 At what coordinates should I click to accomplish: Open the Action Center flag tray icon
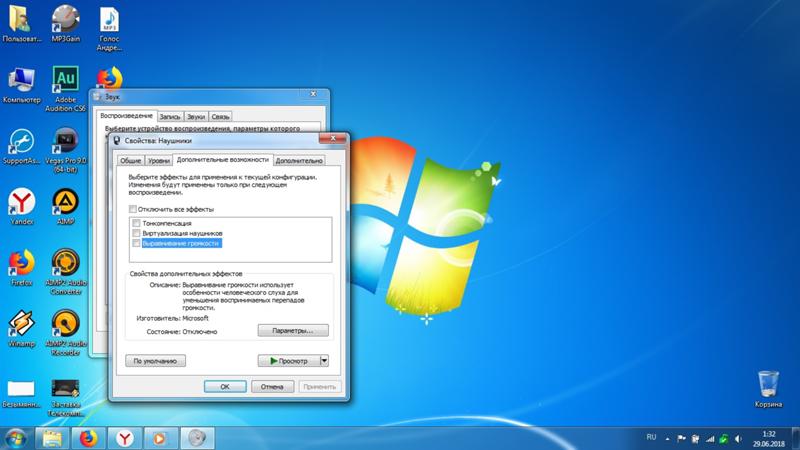pos(681,438)
